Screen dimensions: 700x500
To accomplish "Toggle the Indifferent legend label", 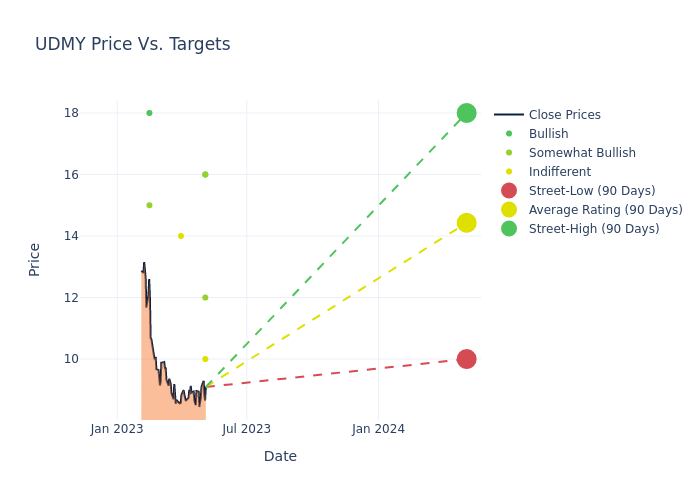I will [559, 172].
